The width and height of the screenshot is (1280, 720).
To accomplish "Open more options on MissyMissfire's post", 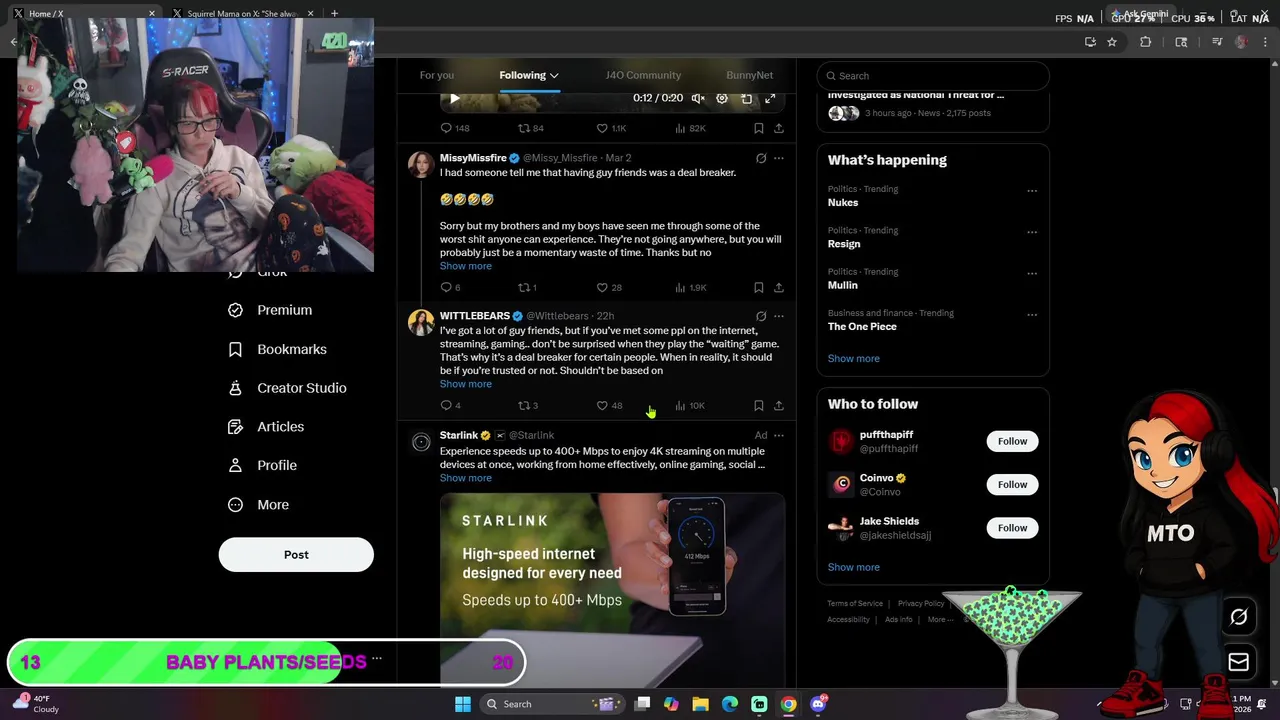I will click(779, 158).
